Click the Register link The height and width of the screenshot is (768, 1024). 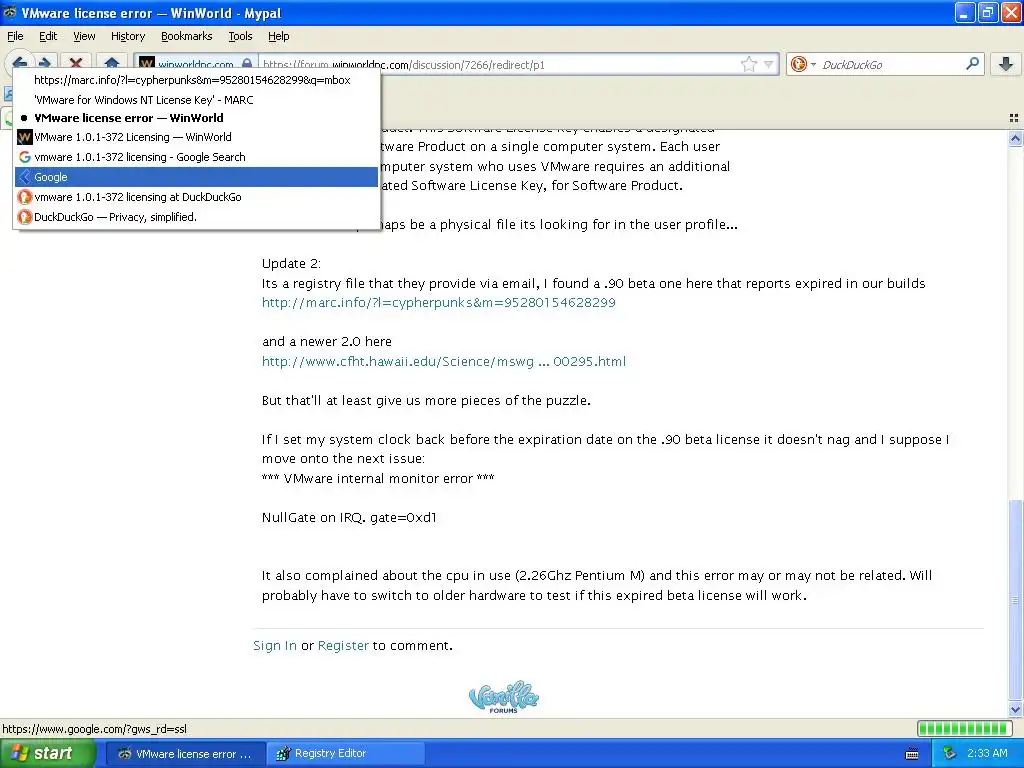[343, 645]
